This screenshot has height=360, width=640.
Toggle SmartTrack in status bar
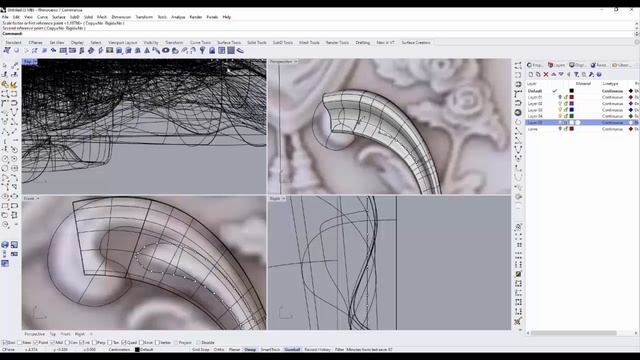click(x=271, y=350)
